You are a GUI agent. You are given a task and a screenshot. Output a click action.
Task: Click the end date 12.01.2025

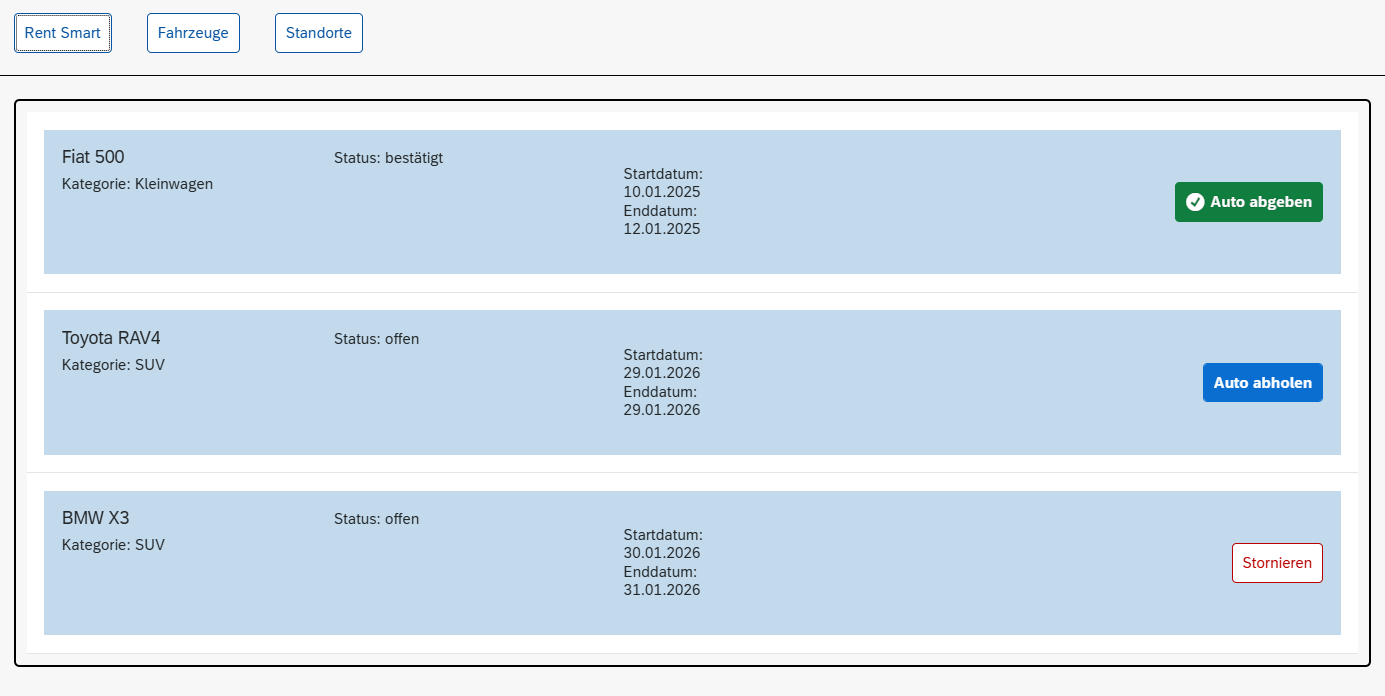pos(661,229)
